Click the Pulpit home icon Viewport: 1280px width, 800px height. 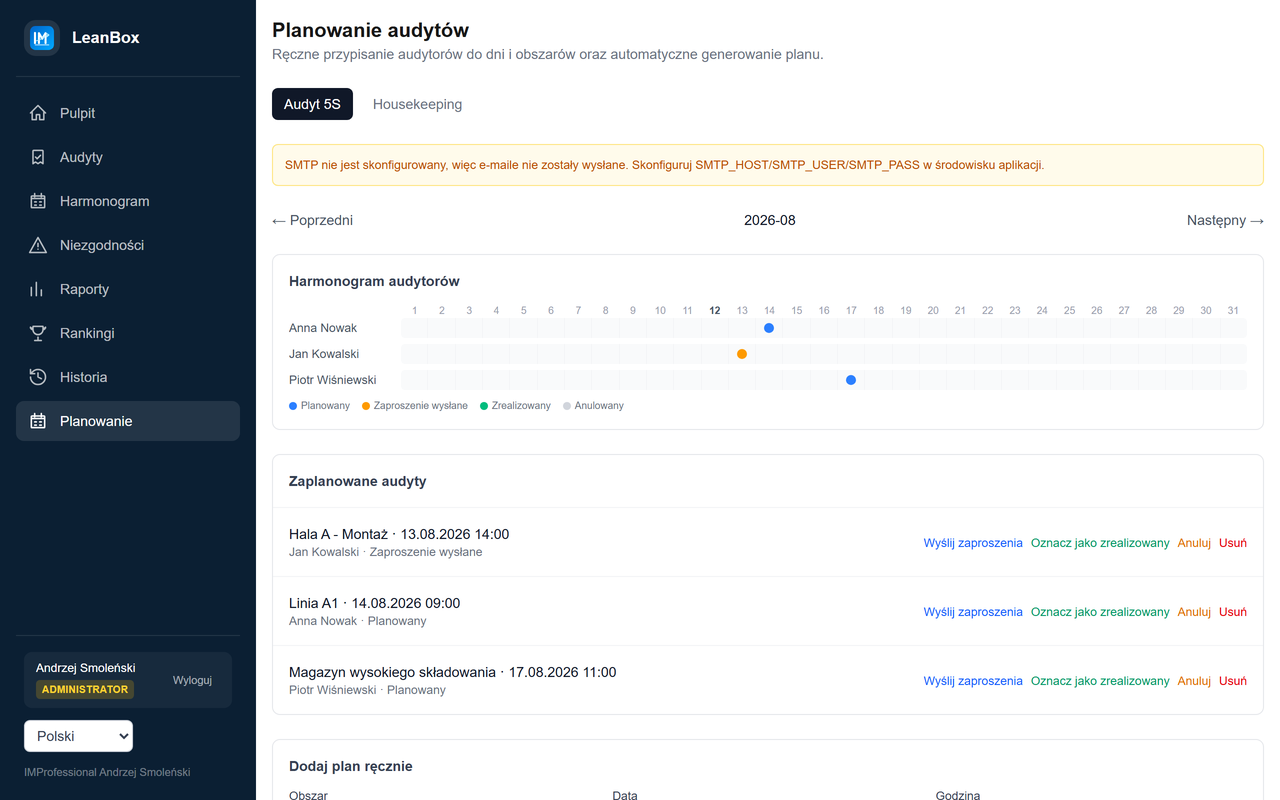(38, 113)
